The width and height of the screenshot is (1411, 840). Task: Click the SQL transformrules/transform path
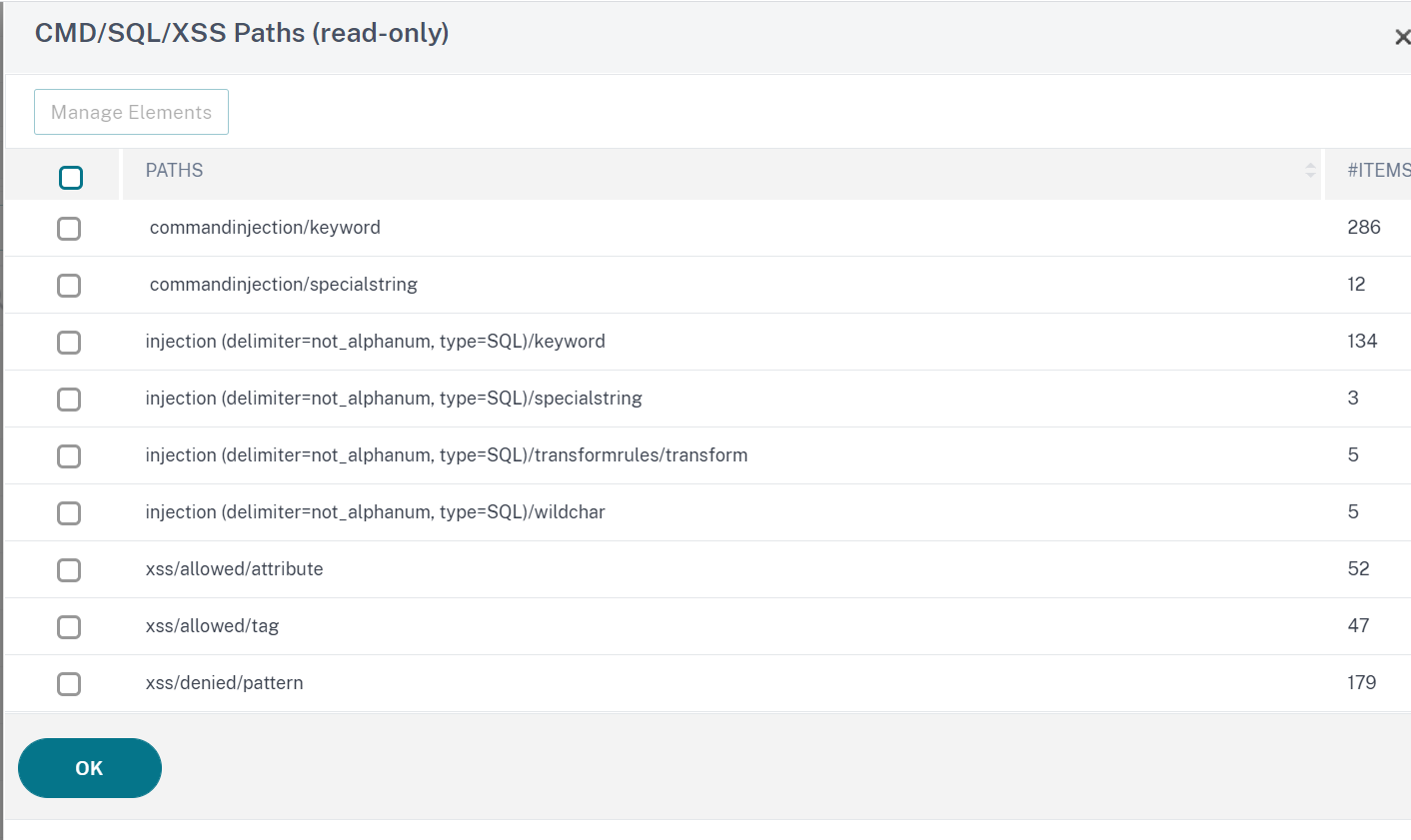tap(447, 455)
